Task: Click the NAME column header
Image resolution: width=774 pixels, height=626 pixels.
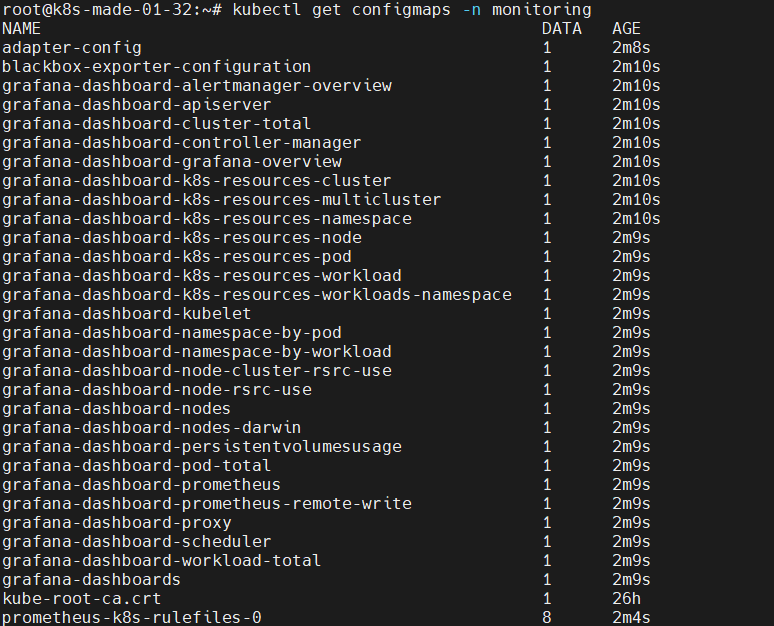Action: (21, 29)
